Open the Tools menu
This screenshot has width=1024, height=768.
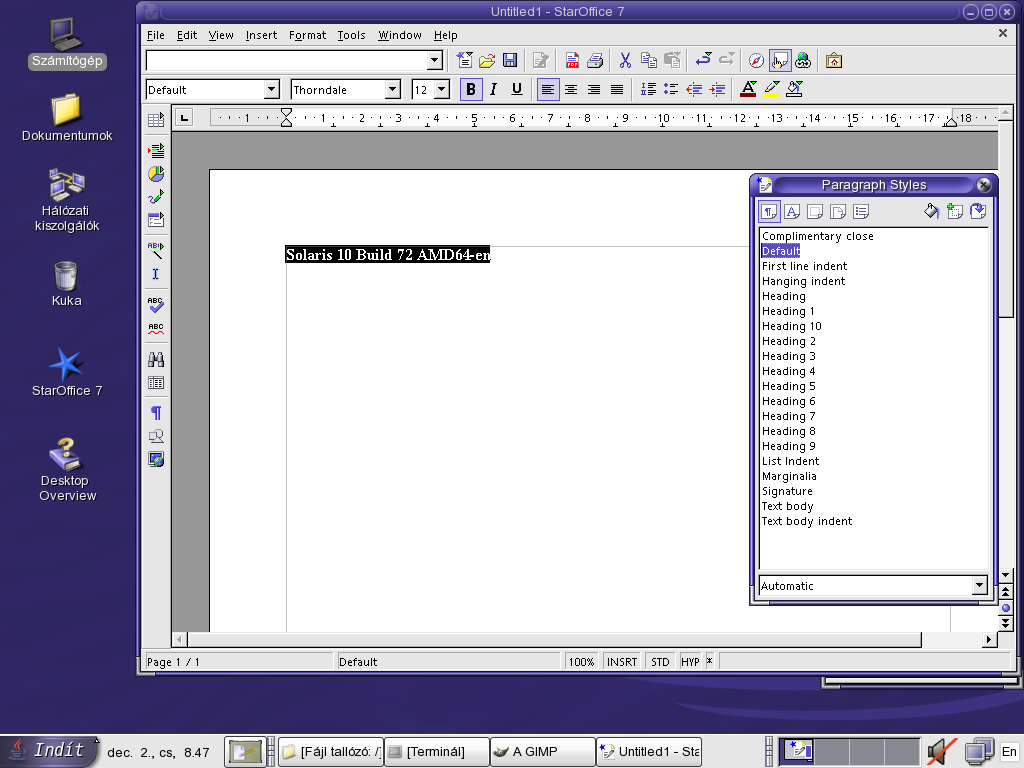[x=351, y=35]
